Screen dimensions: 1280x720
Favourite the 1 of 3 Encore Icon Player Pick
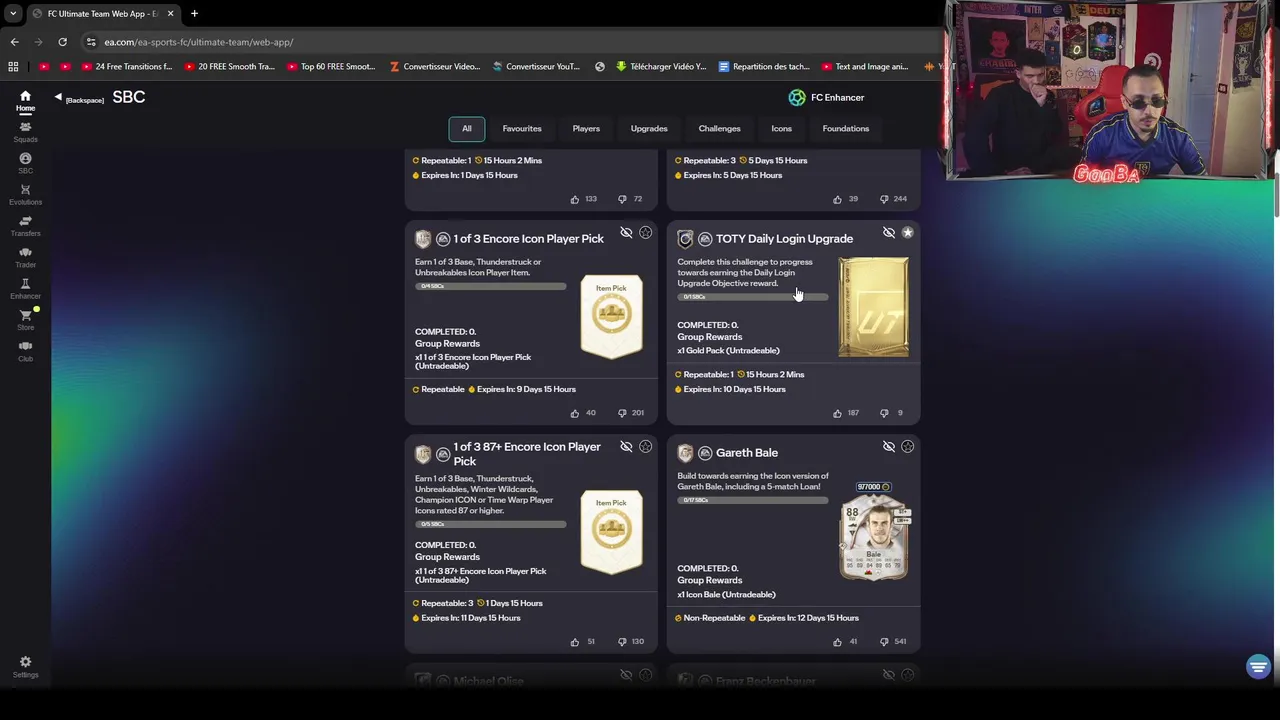coord(645,233)
